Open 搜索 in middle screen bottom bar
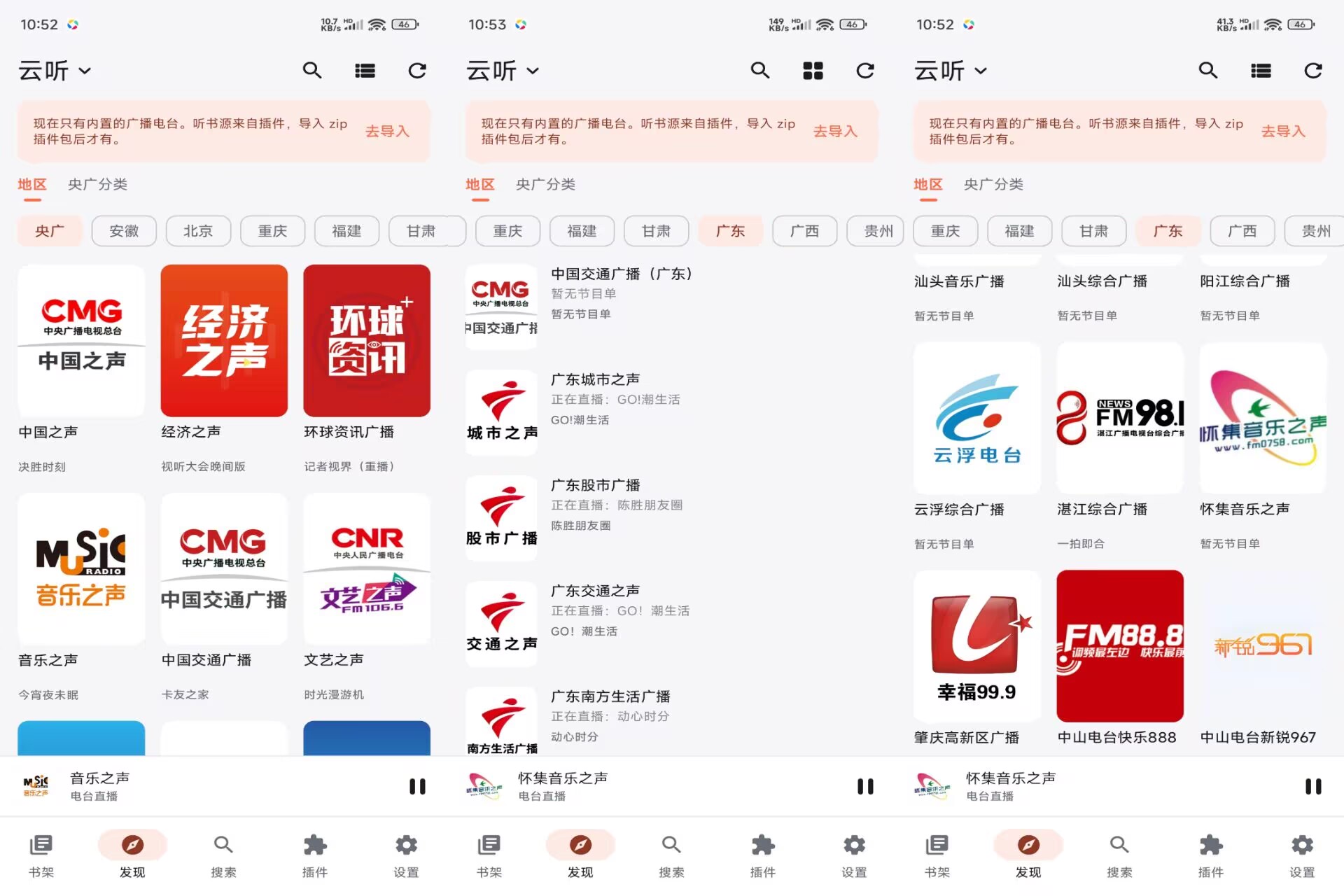The image size is (1344, 896). (x=671, y=856)
